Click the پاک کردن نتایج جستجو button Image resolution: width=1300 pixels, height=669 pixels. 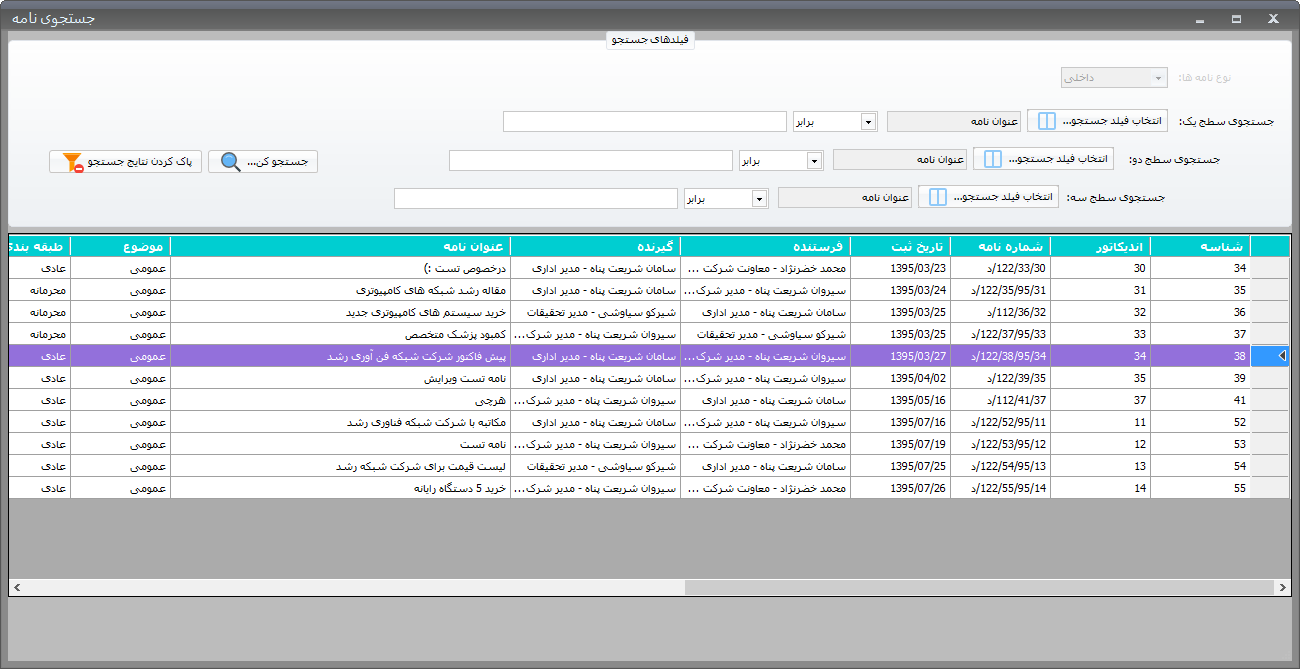pyautogui.click(x=126, y=161)
